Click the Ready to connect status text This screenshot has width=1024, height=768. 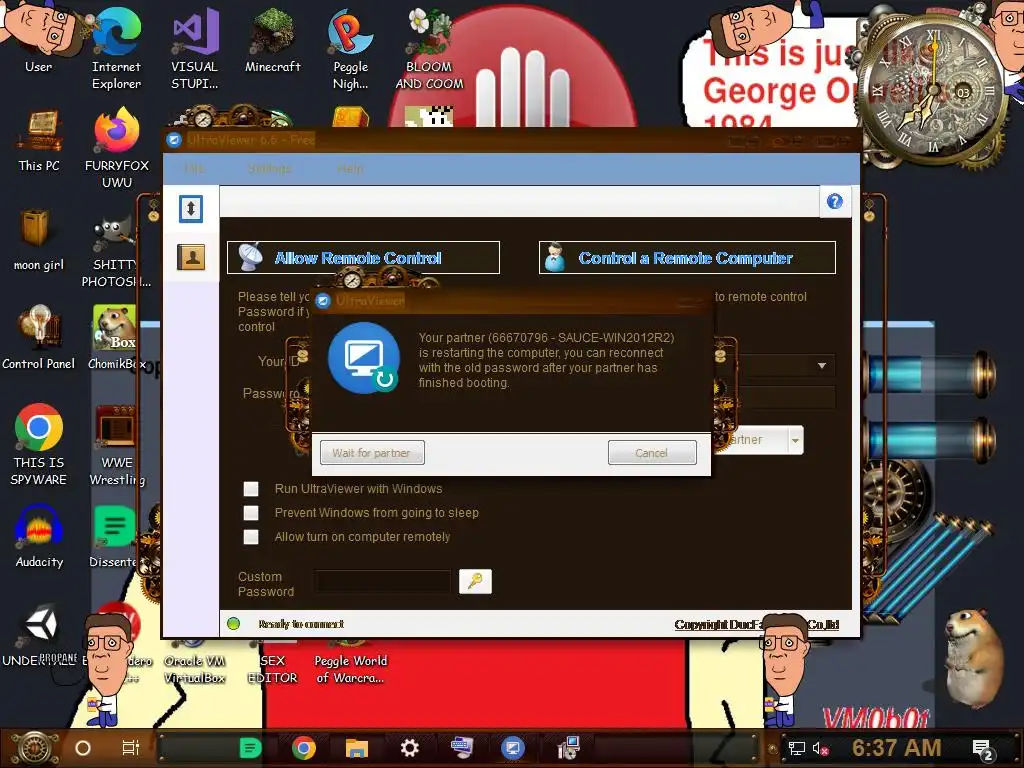pyautogui.click(x=301, y=624)
